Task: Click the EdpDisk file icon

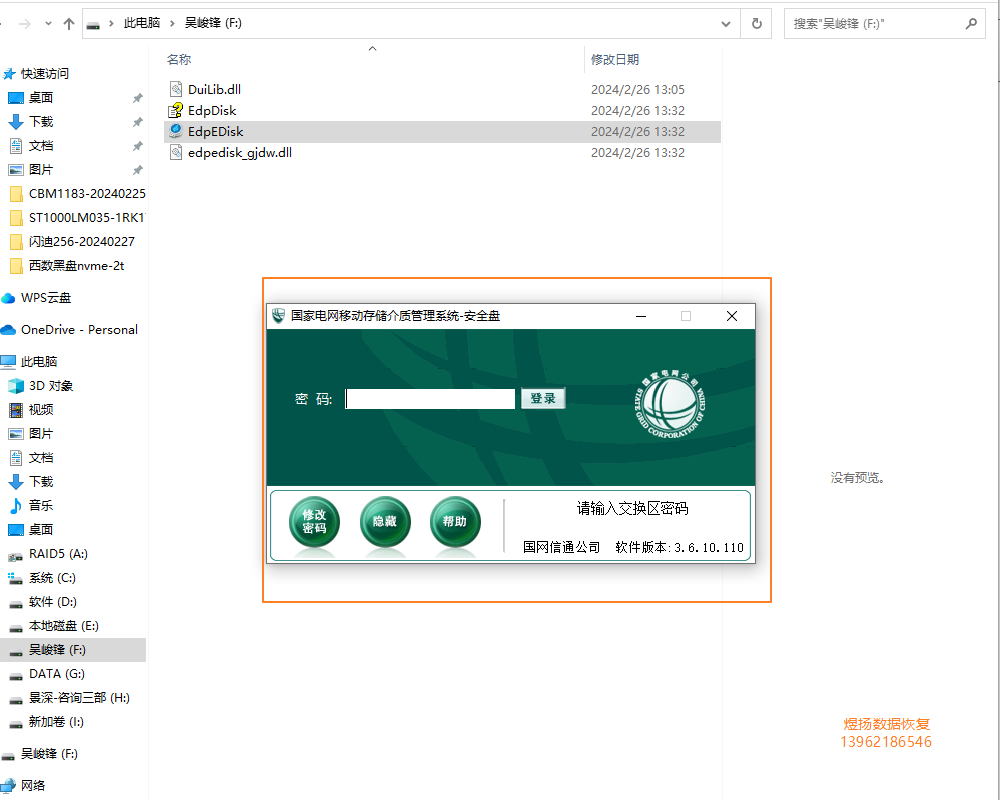Action: [x=176, y=110]
